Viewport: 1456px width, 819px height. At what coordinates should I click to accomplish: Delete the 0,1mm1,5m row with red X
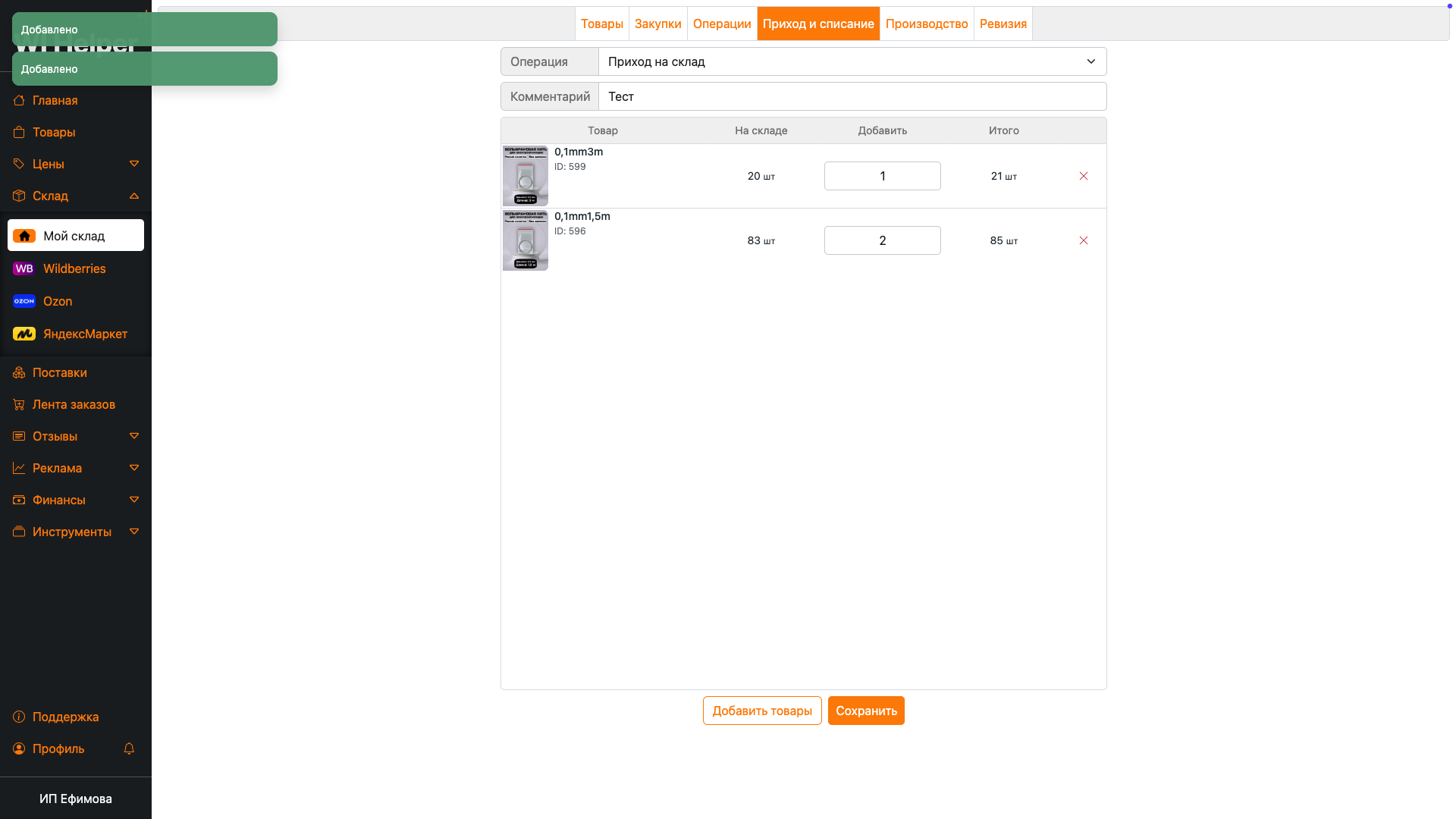click(x=1083, y=240)
